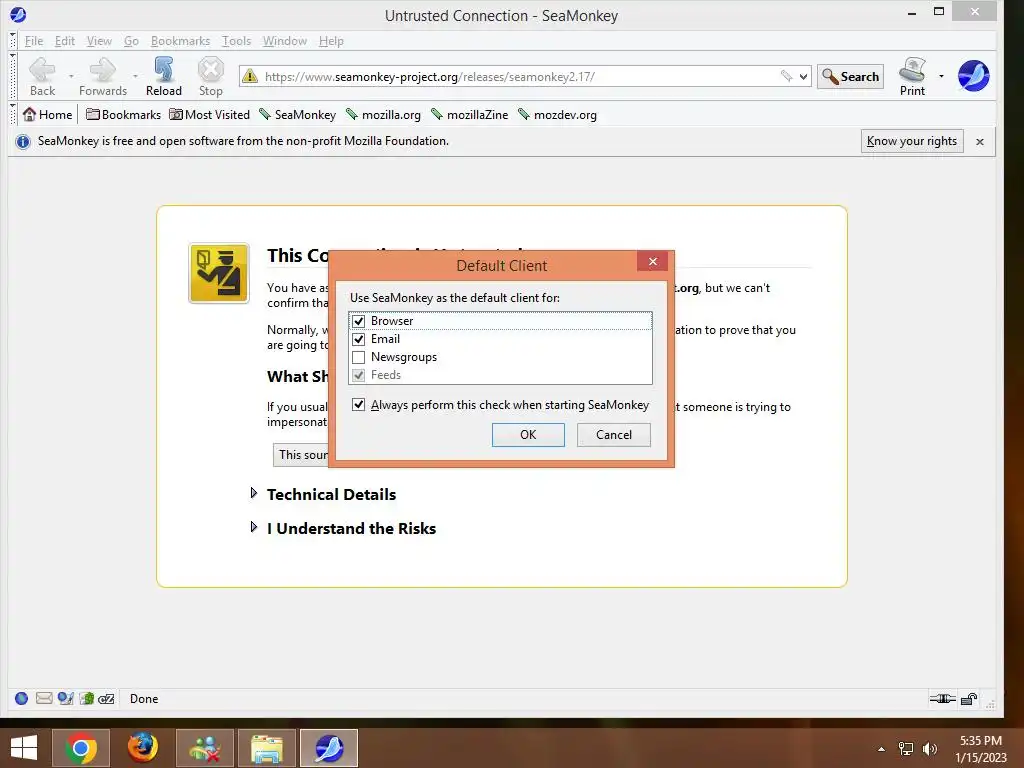
Task: Click the Search button
Action: point(850,76)
